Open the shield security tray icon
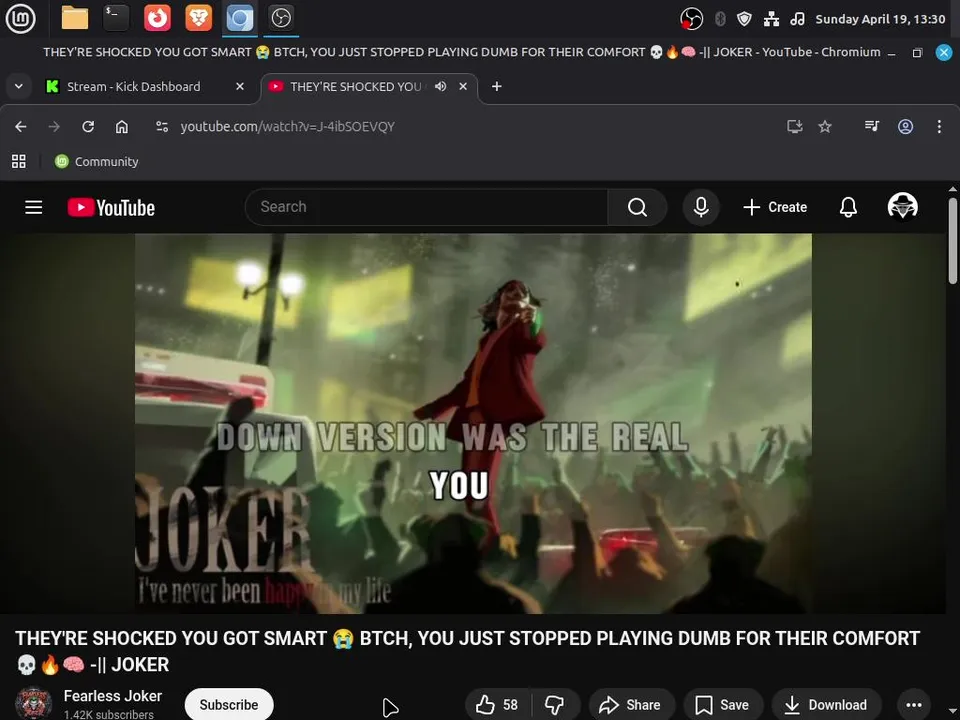This screenshot has height=720, width=960. coord(744,19)
